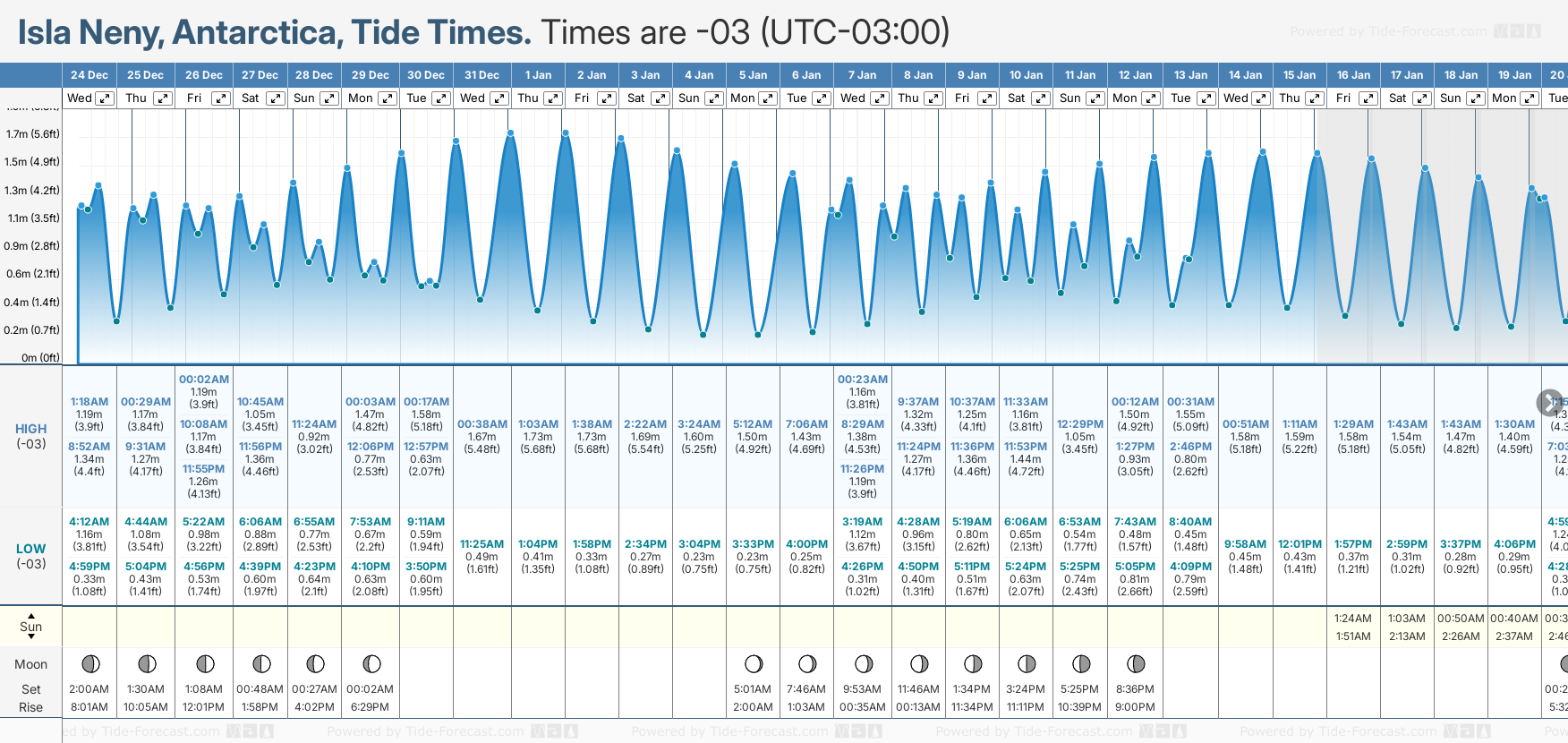Screen dimensions: 1568x743
Task: Click the moon phase icon for 7 Jan
Action: click(x=864, y=664)
